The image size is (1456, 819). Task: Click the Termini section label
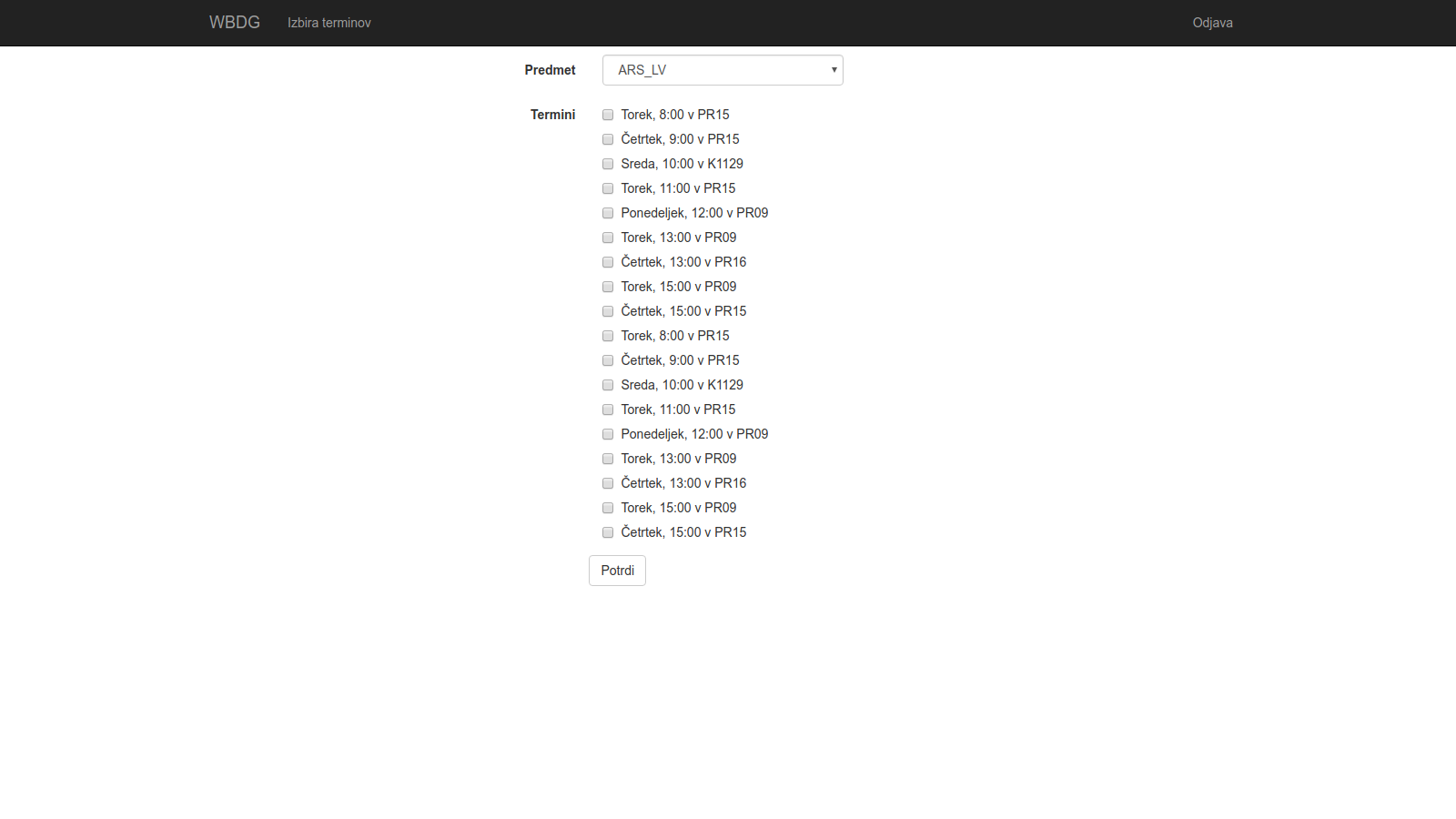[552, 115]
